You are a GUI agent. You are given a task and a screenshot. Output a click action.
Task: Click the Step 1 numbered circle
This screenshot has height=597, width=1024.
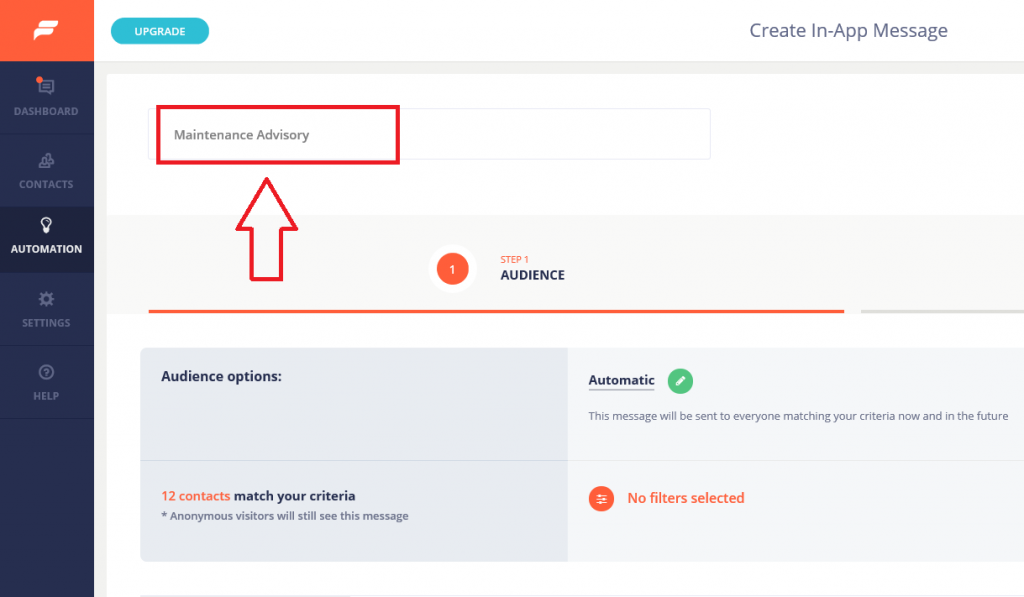(452, 268)
